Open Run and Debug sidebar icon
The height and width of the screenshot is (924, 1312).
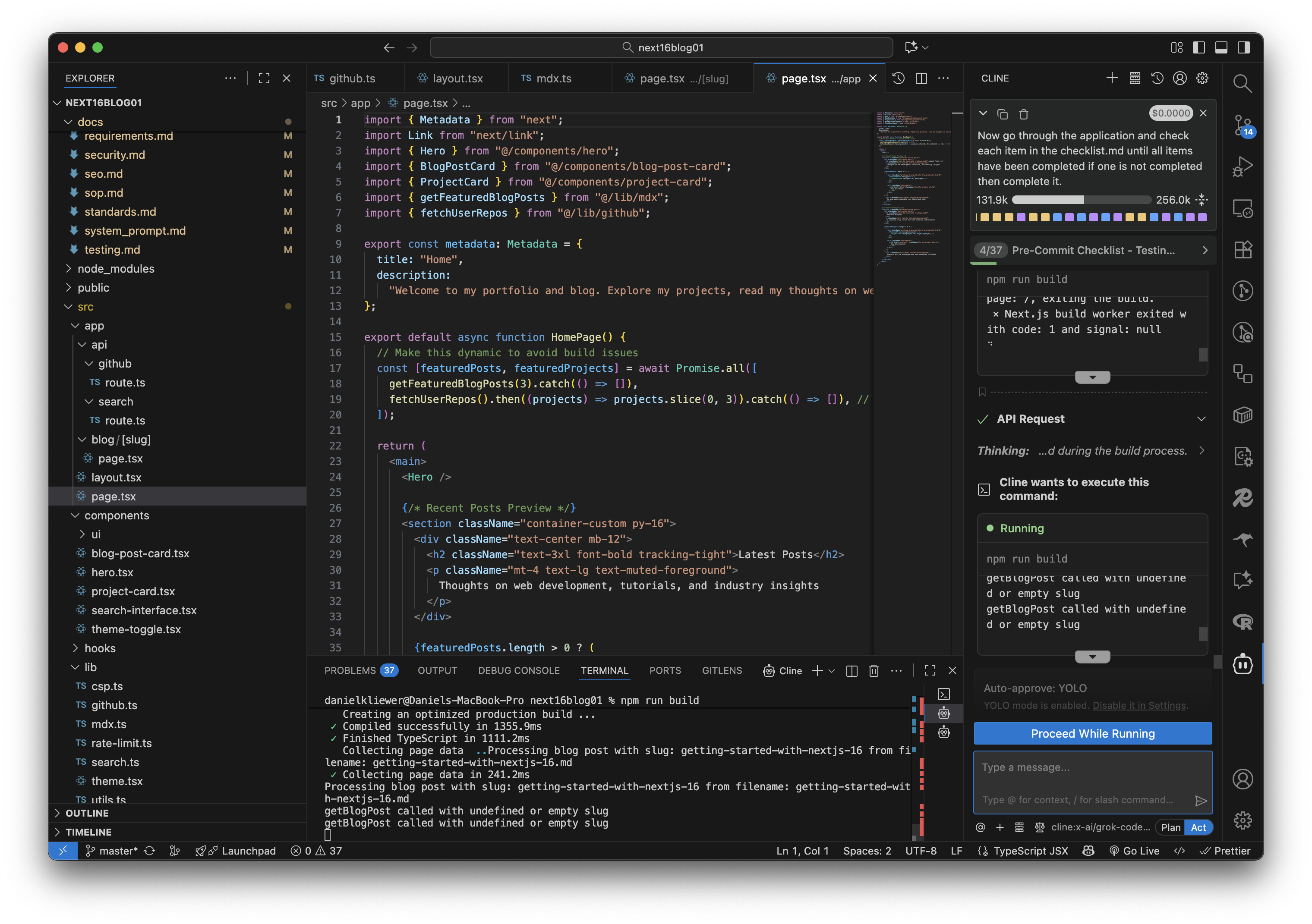click(x=1242, y=167)
